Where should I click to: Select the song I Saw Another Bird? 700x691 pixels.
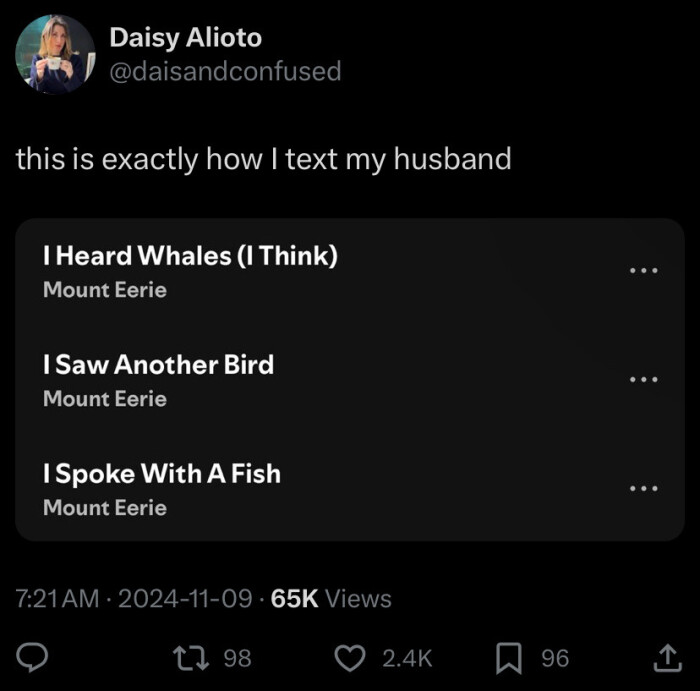(159, 365)
